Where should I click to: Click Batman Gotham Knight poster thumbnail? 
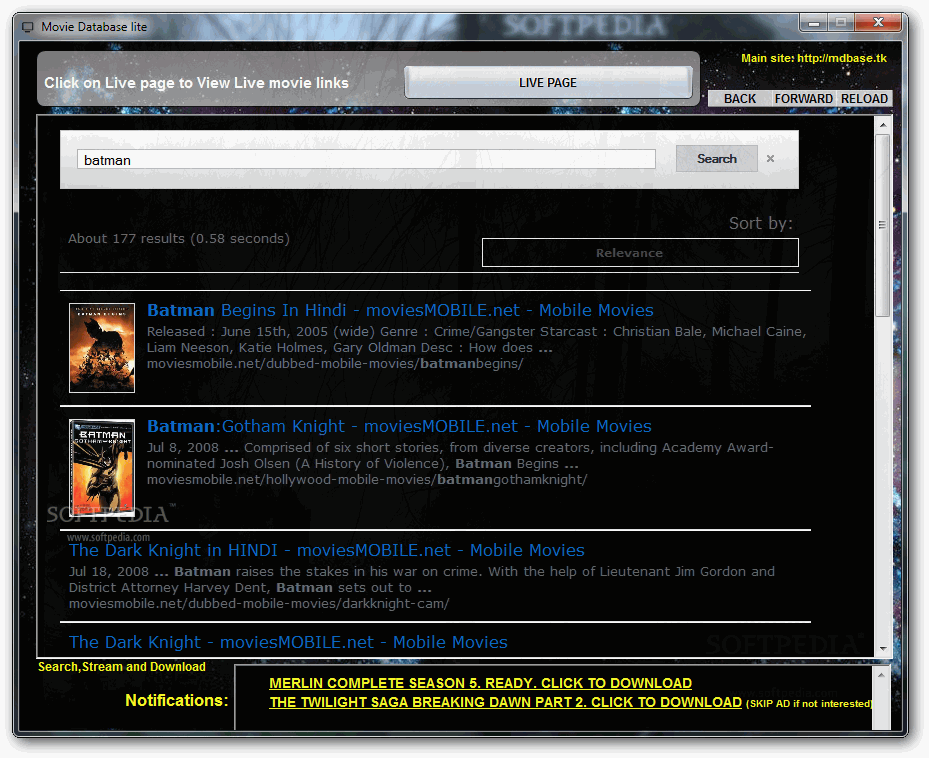coord(102,467)
